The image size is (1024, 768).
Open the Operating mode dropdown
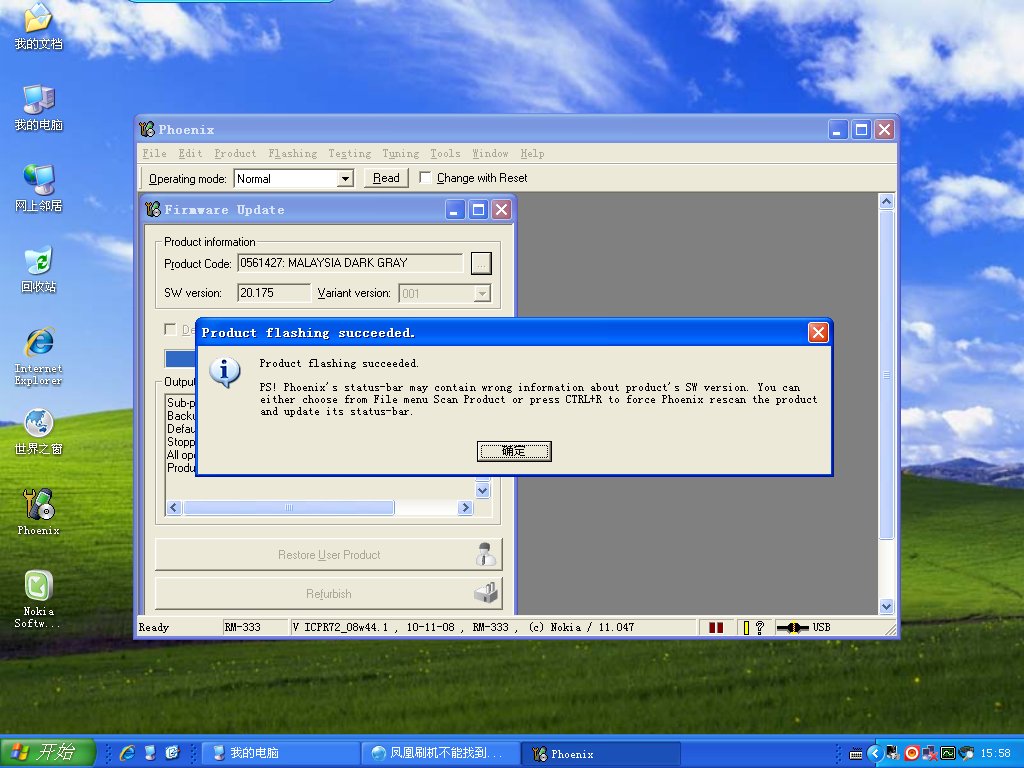[x=345, y=178]
